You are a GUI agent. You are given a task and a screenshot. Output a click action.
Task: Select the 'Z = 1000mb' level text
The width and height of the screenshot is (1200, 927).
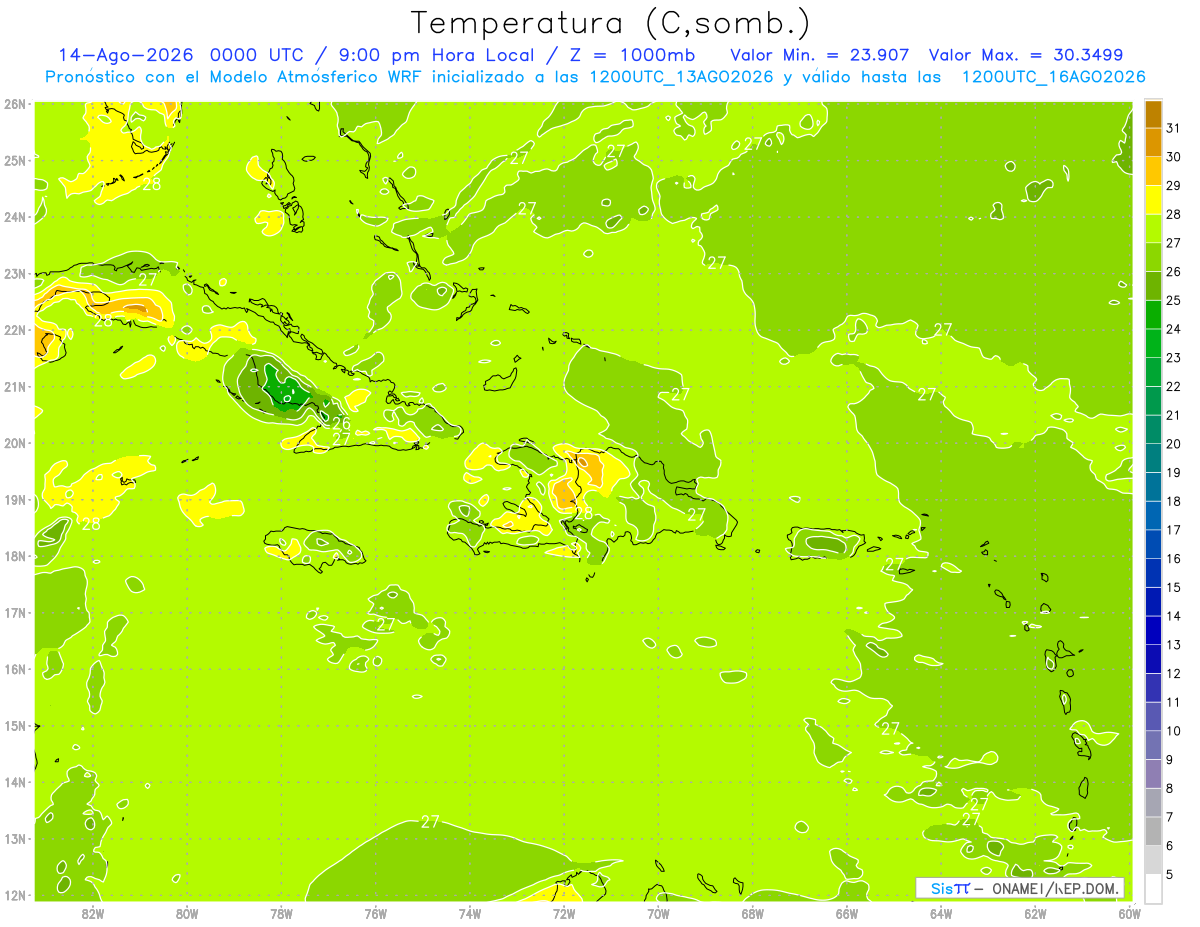coord(634,55)
